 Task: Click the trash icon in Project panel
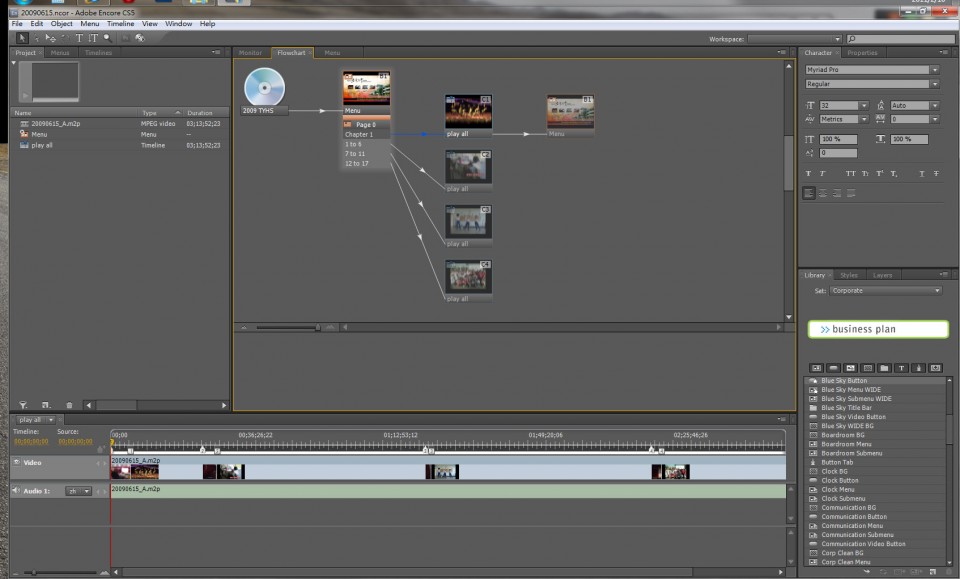click(x=69, y=405)
